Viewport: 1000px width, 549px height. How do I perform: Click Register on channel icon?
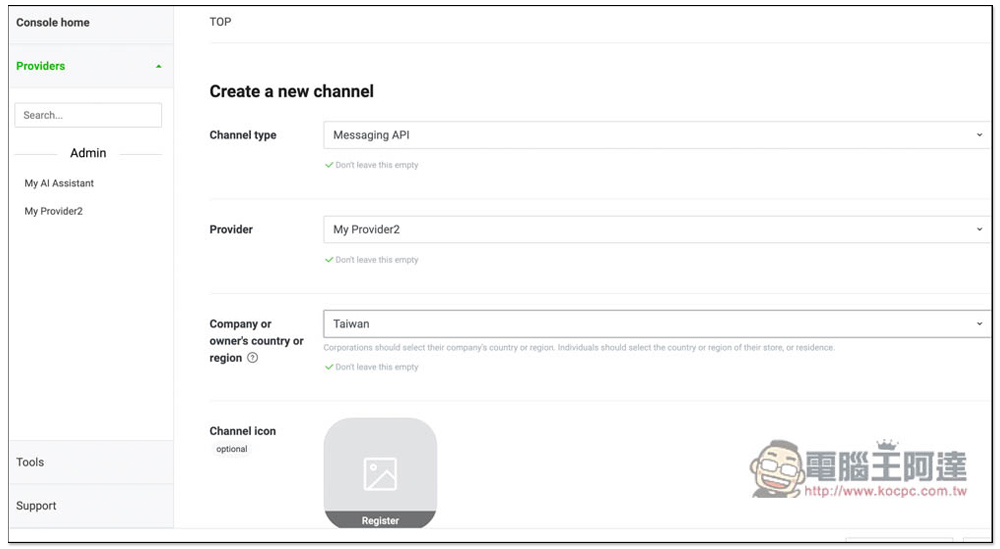pos(380,520)
